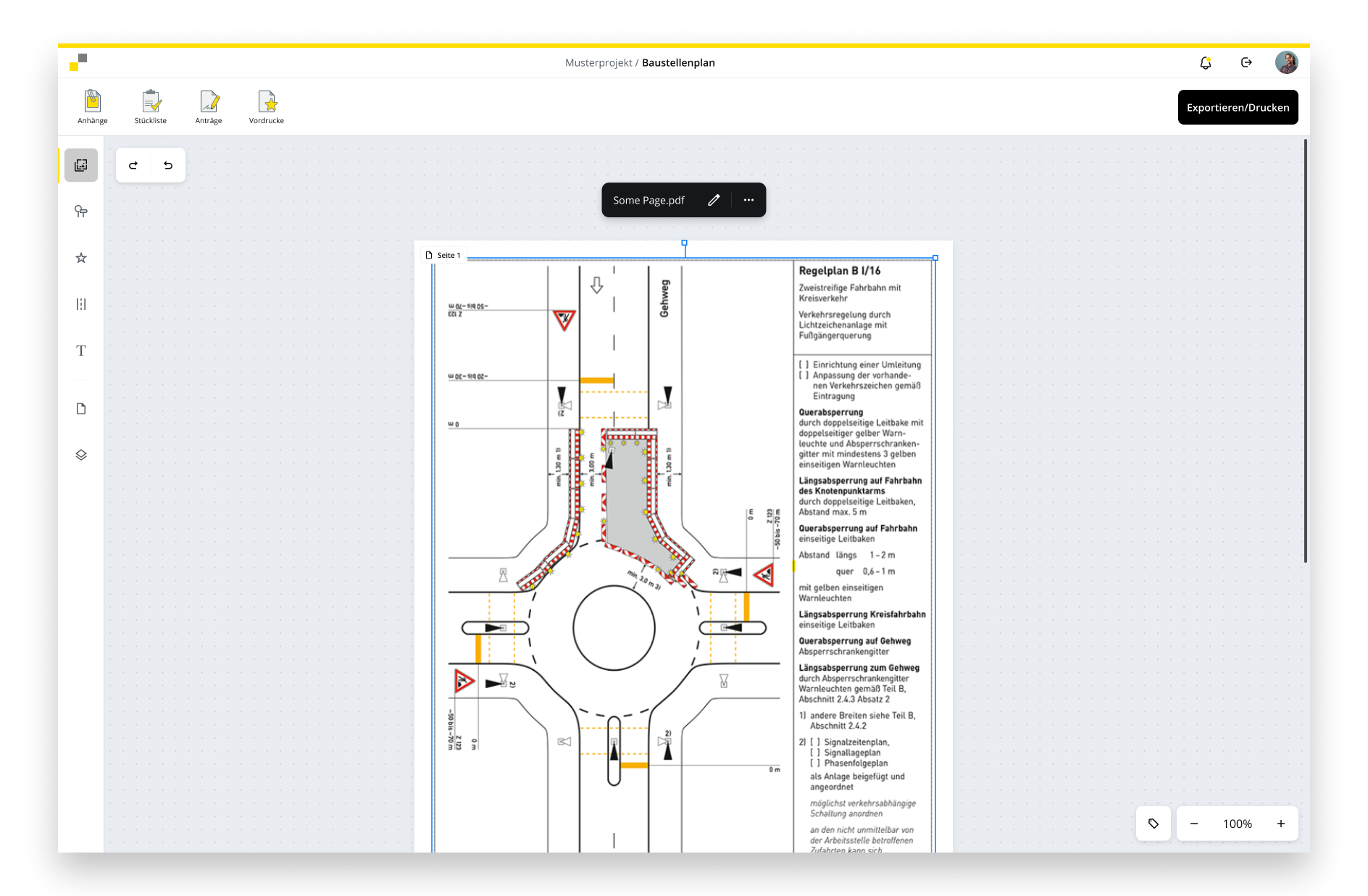Open the Anhänge attachments tool
This screenshot has height=896, width=1368.
click(x=93, y=106)
